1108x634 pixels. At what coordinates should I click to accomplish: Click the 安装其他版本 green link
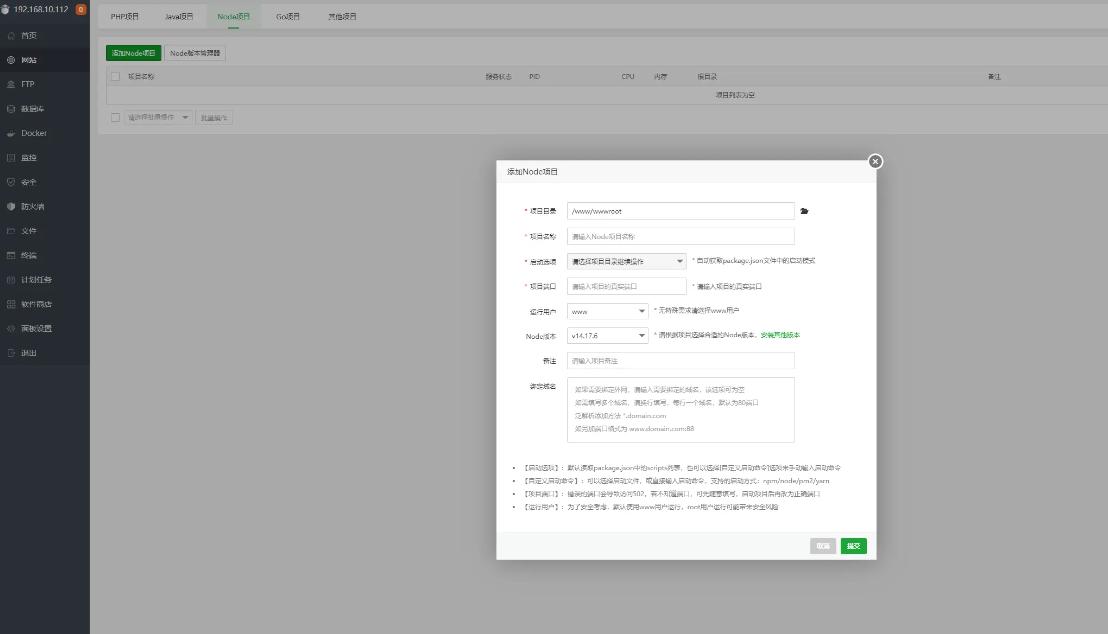780,335
